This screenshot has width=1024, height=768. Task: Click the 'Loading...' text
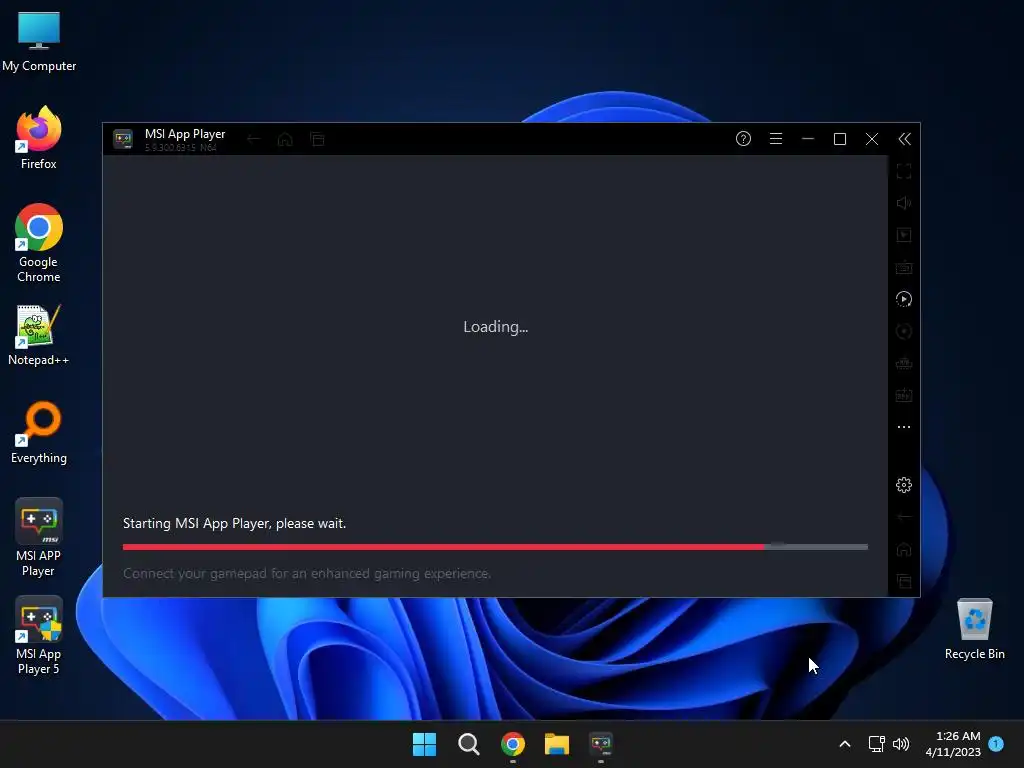click(x=496, y=327)
